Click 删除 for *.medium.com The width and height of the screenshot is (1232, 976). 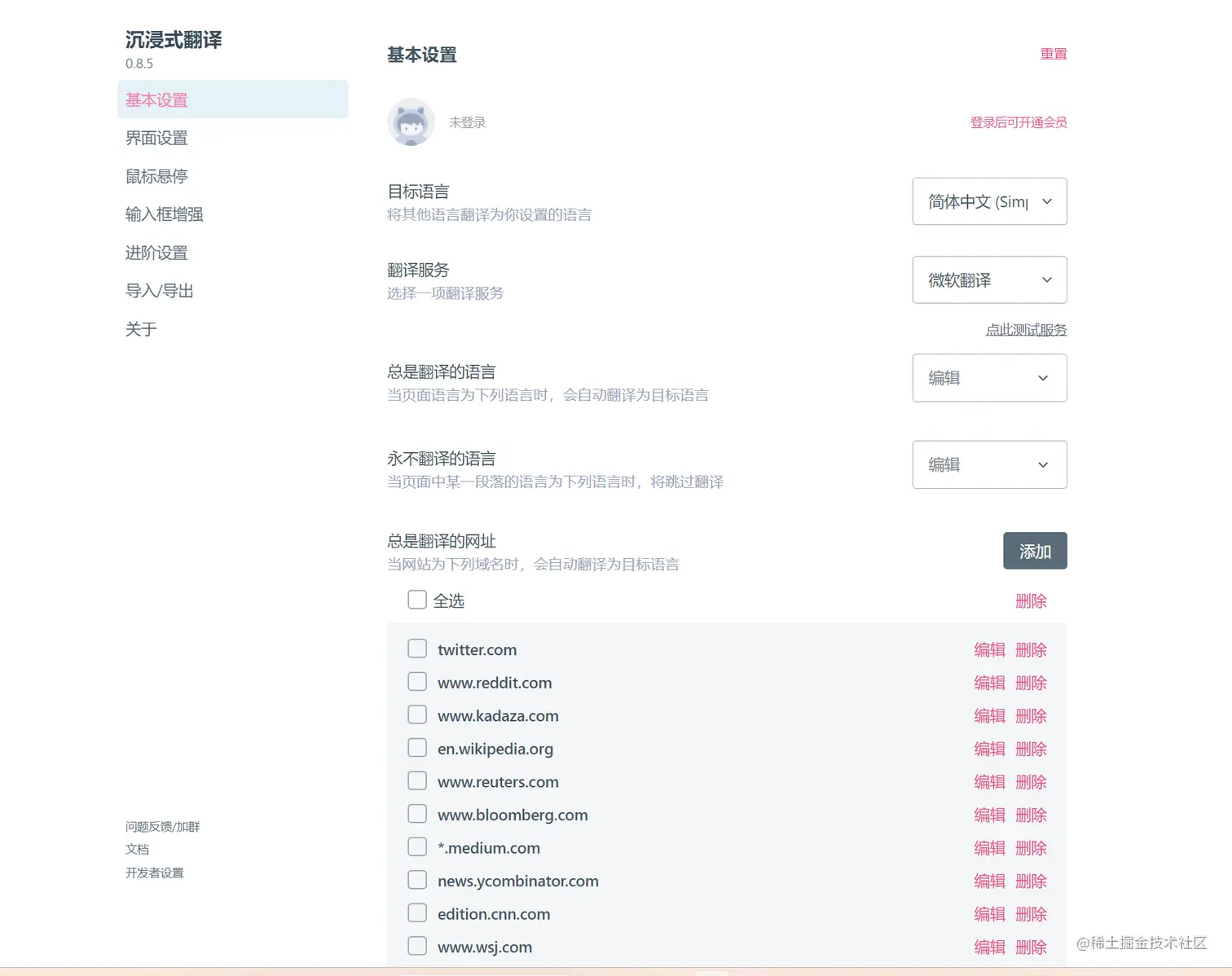tap(1031, 848)
